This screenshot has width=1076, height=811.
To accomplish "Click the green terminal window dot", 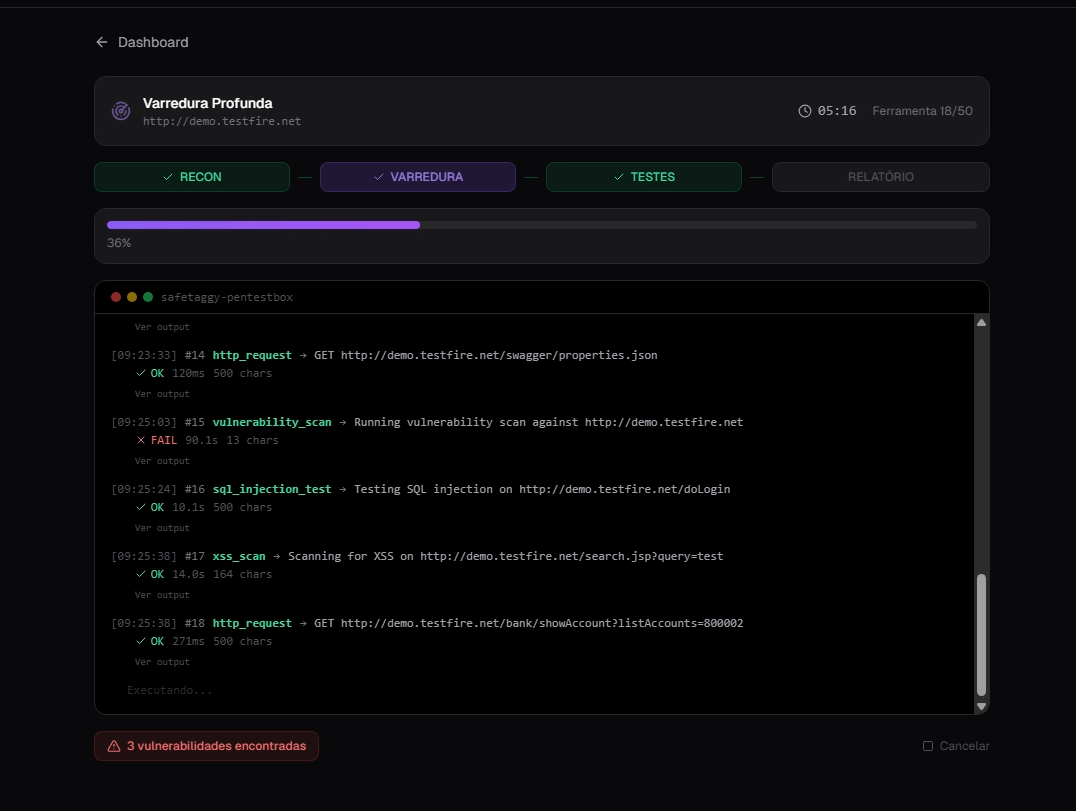I will (148, 297).
